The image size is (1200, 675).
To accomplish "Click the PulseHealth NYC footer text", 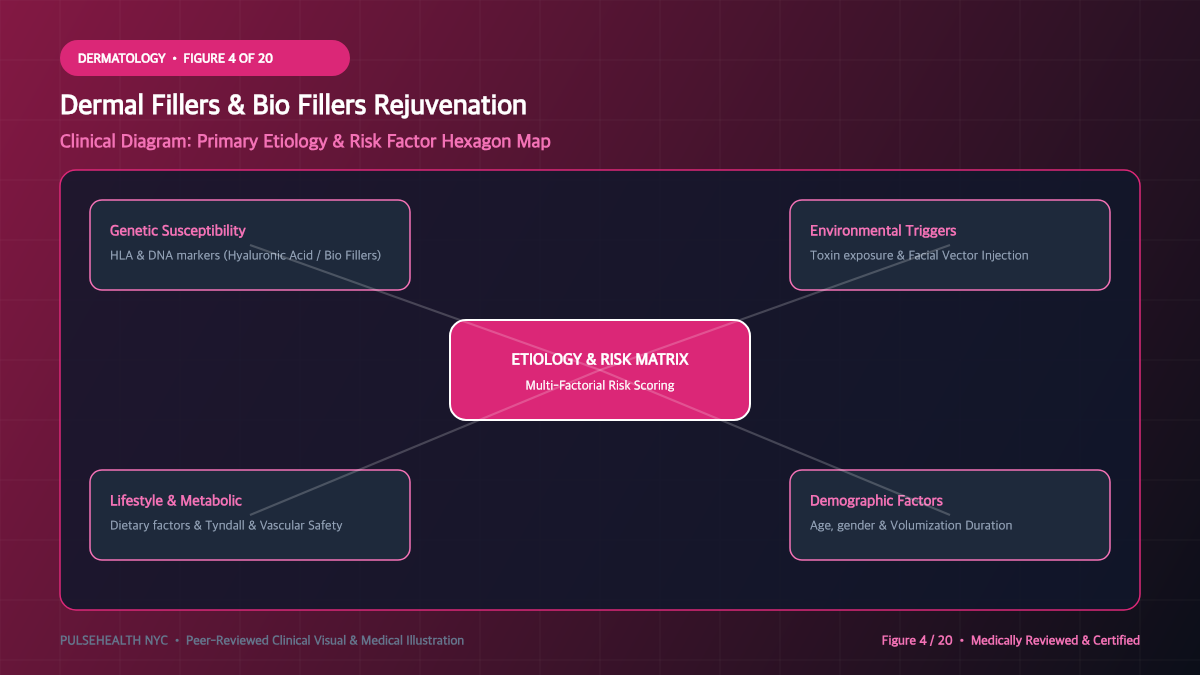I will [262, 640].
